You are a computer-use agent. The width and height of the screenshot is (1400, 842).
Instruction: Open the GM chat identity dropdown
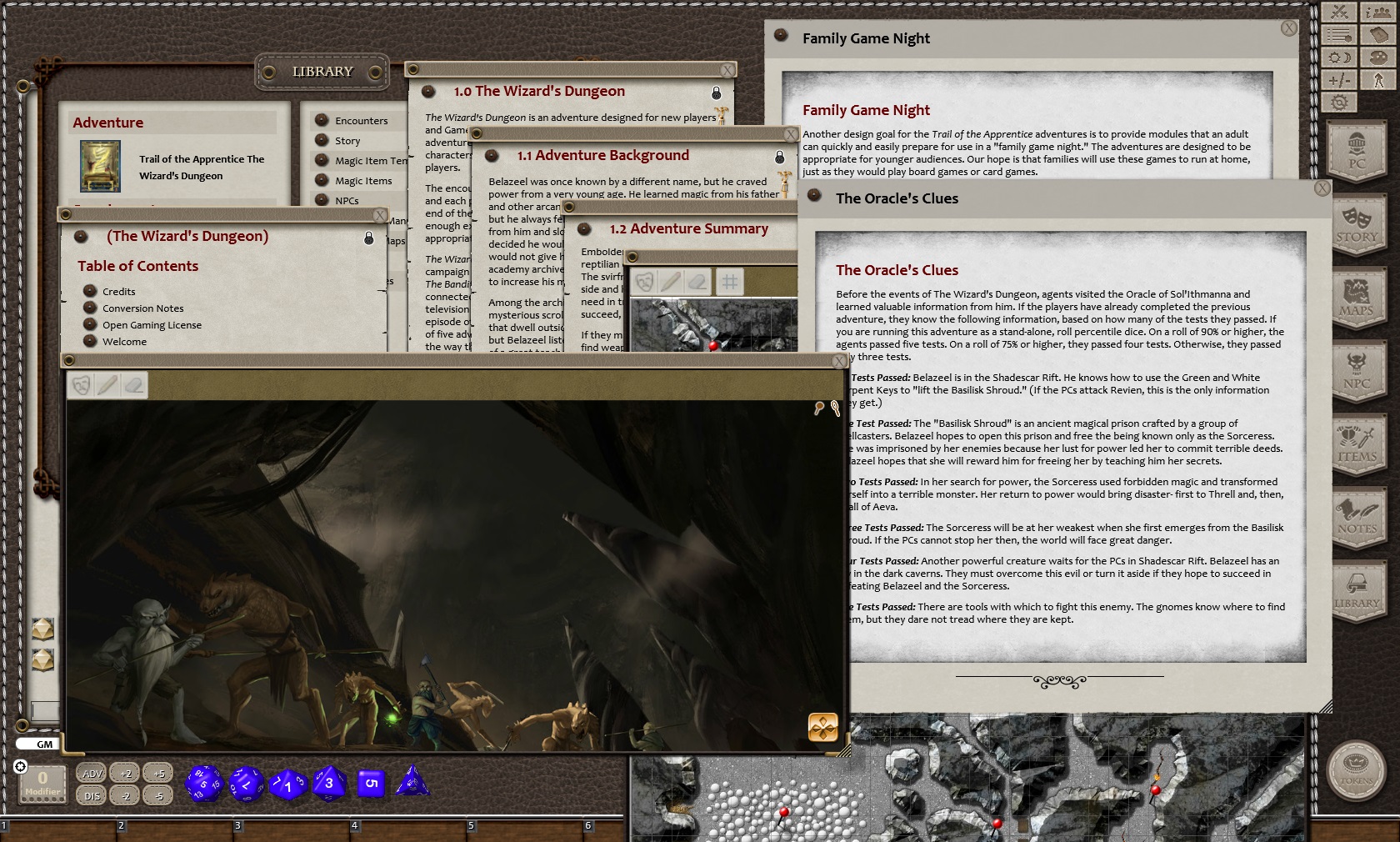pyautogui.click(x=40, y=745)
